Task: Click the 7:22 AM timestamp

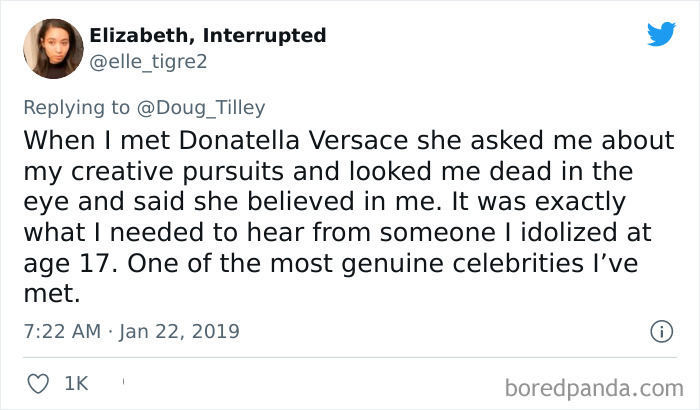Action: click(x=63, y=330)
